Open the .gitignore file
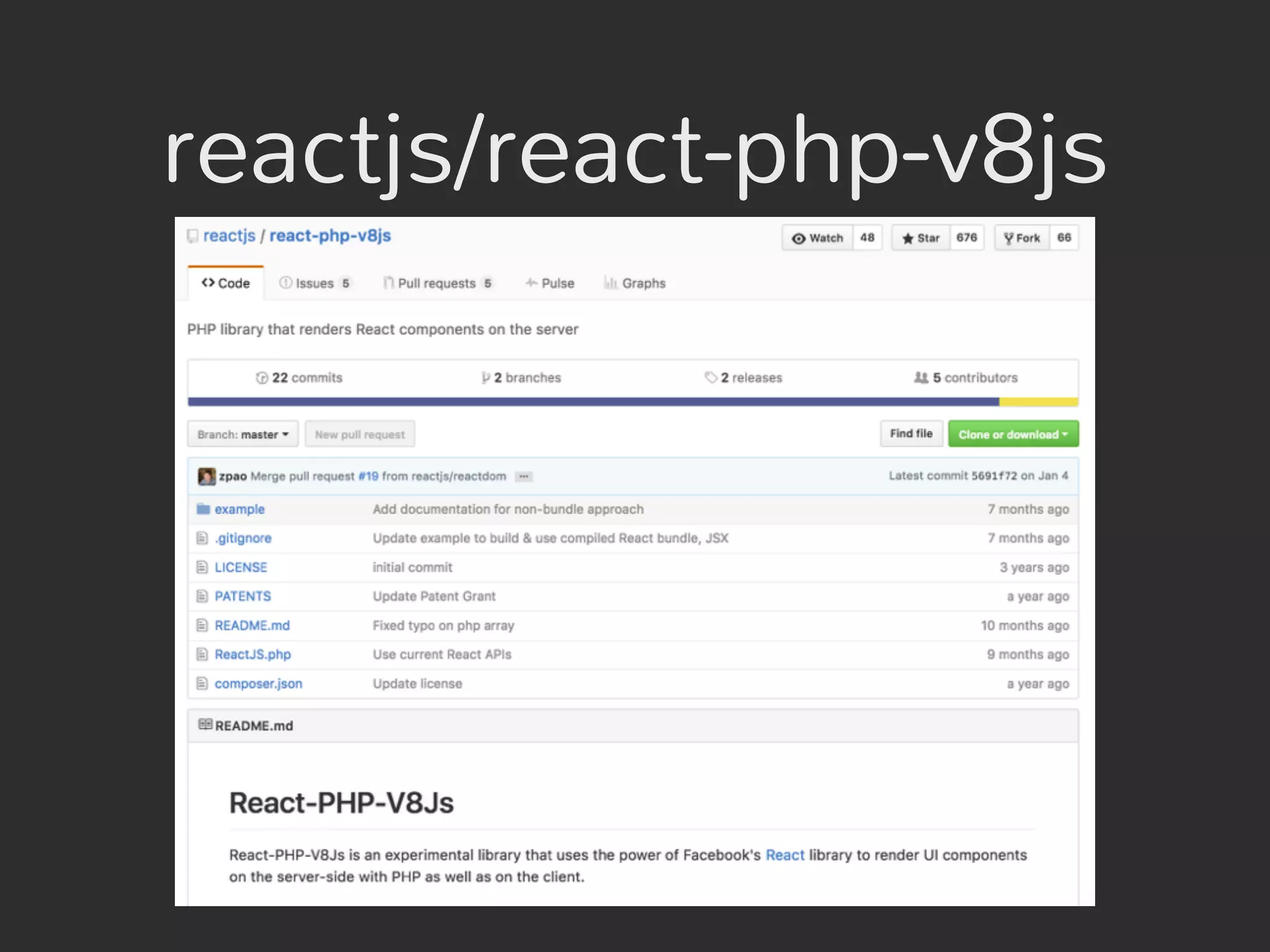Image resolution: width=1270 pixels, height=952 pixels. pyautogui.click(x=243, y=538)
